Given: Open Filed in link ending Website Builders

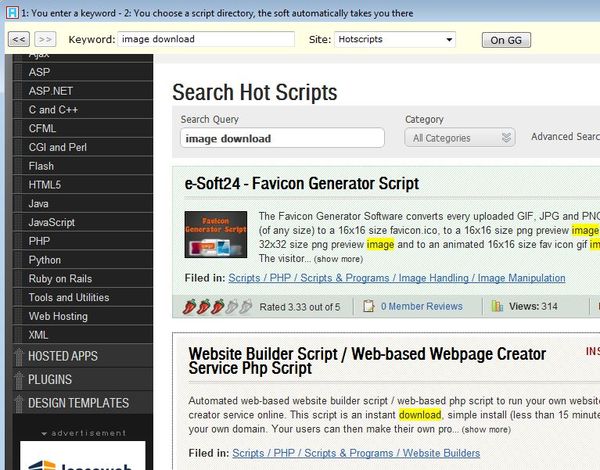Looking at the screenshot, I should click(x=356, y=453).
